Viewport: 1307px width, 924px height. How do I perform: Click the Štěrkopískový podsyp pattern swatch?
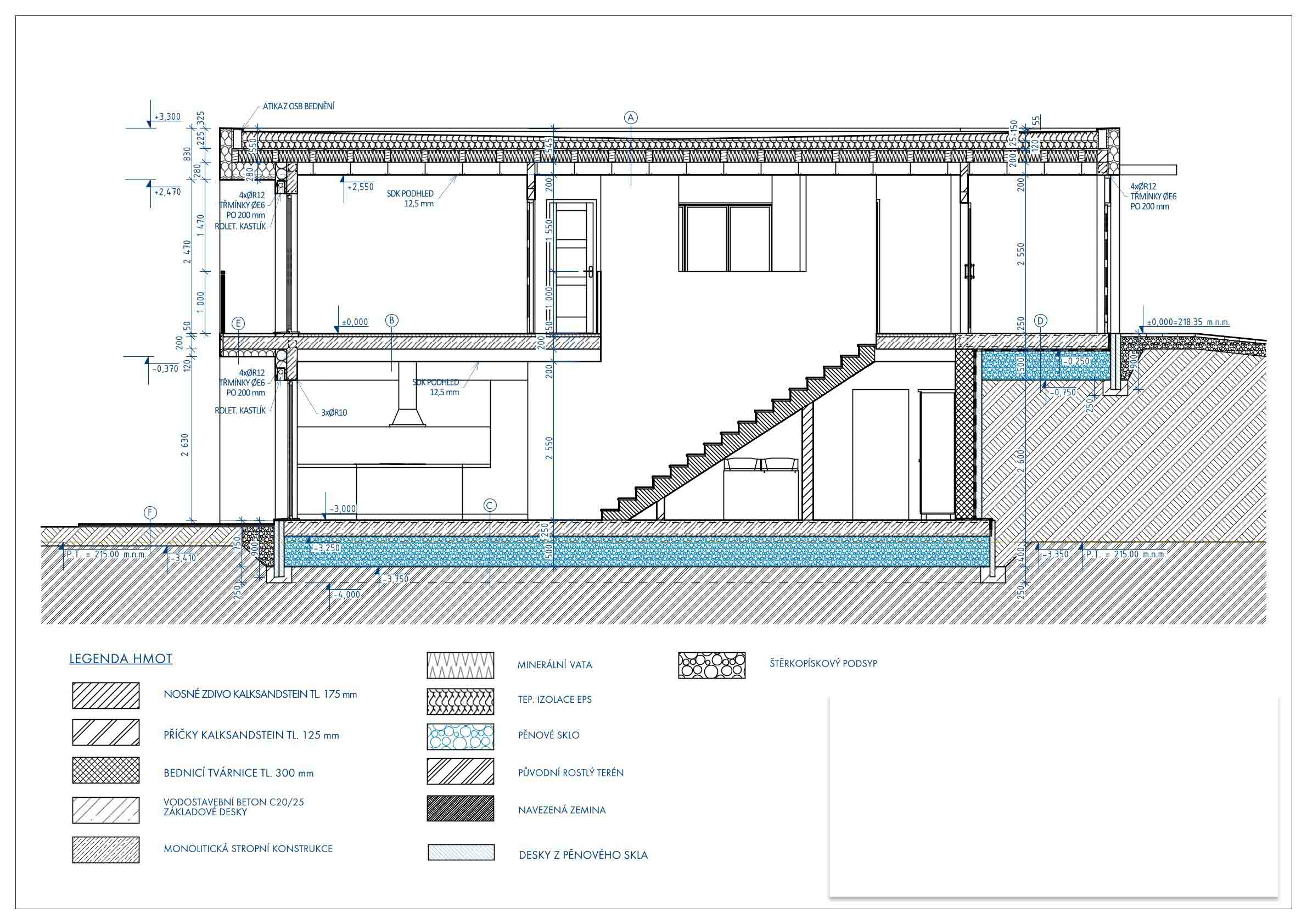coord(711,665)
